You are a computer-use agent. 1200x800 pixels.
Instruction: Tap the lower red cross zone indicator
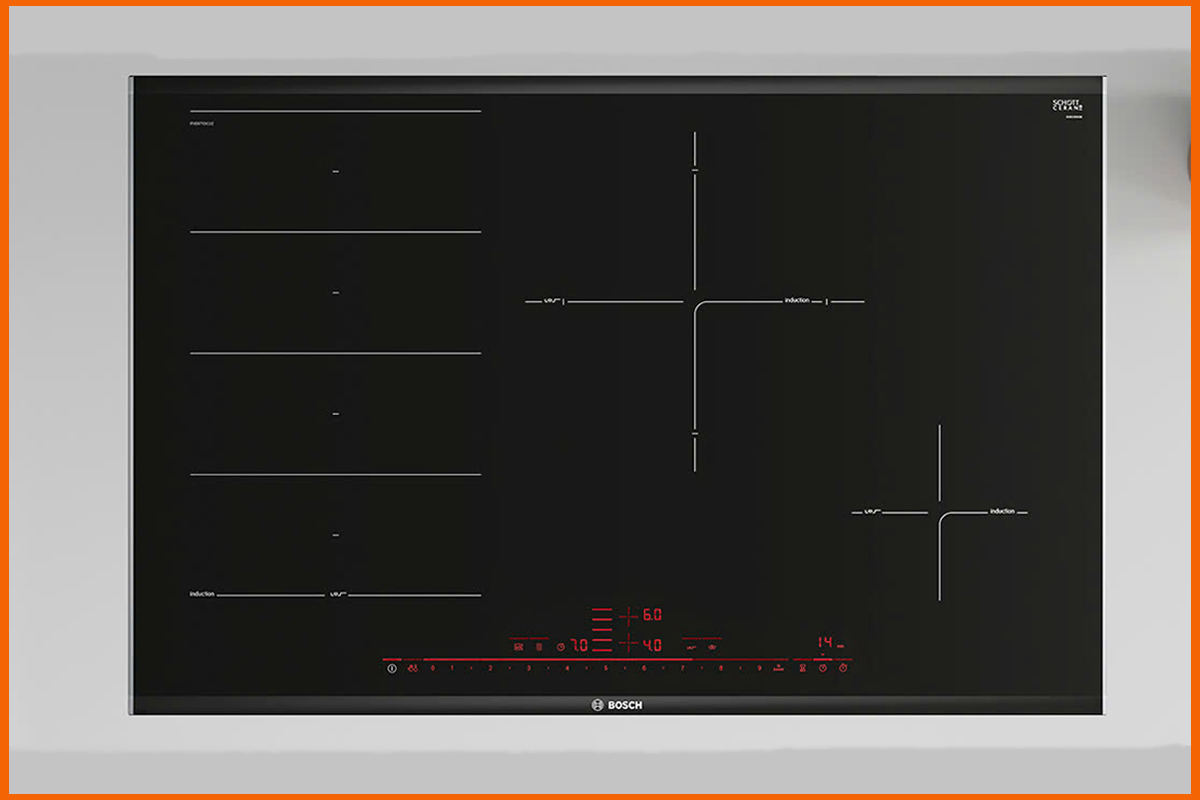(x=628, y=644)
